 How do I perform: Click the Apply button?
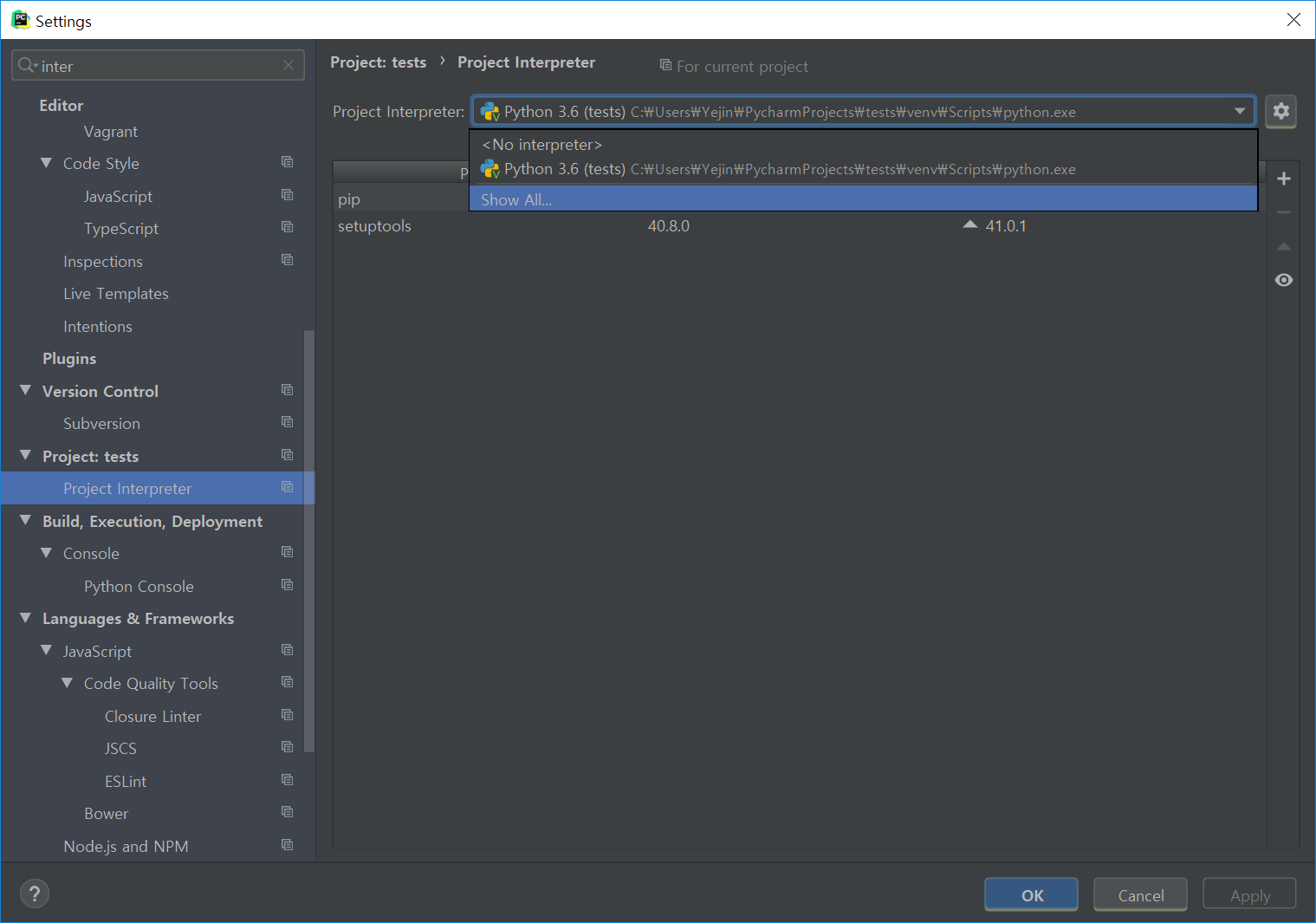coord(1249,895)
